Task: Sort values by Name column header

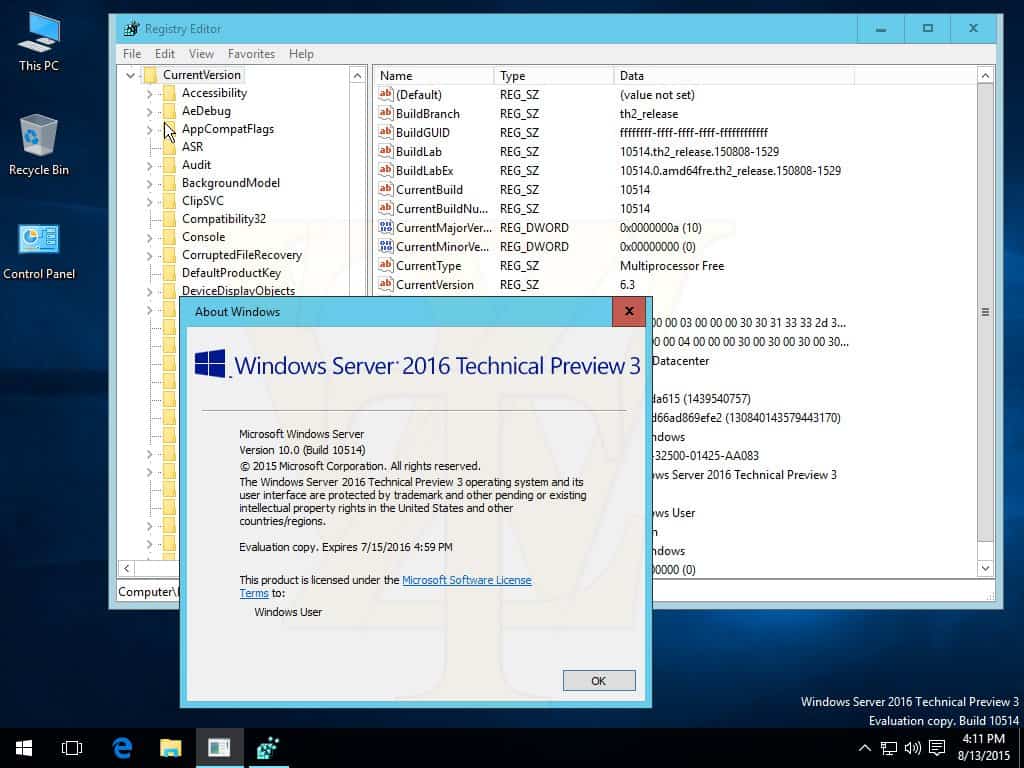Action: click(434, 76)
